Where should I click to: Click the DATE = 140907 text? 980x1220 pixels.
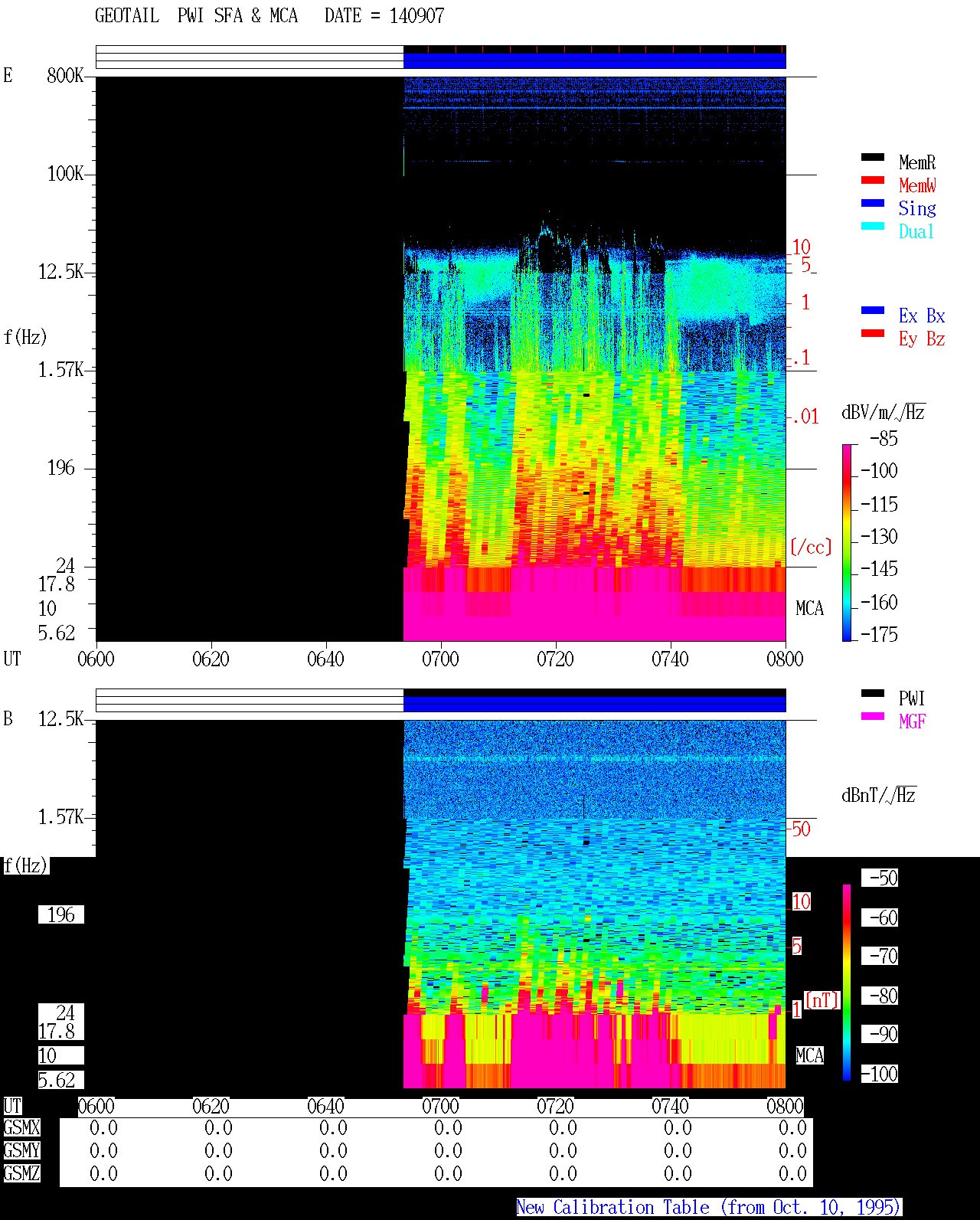coord(384,16)
